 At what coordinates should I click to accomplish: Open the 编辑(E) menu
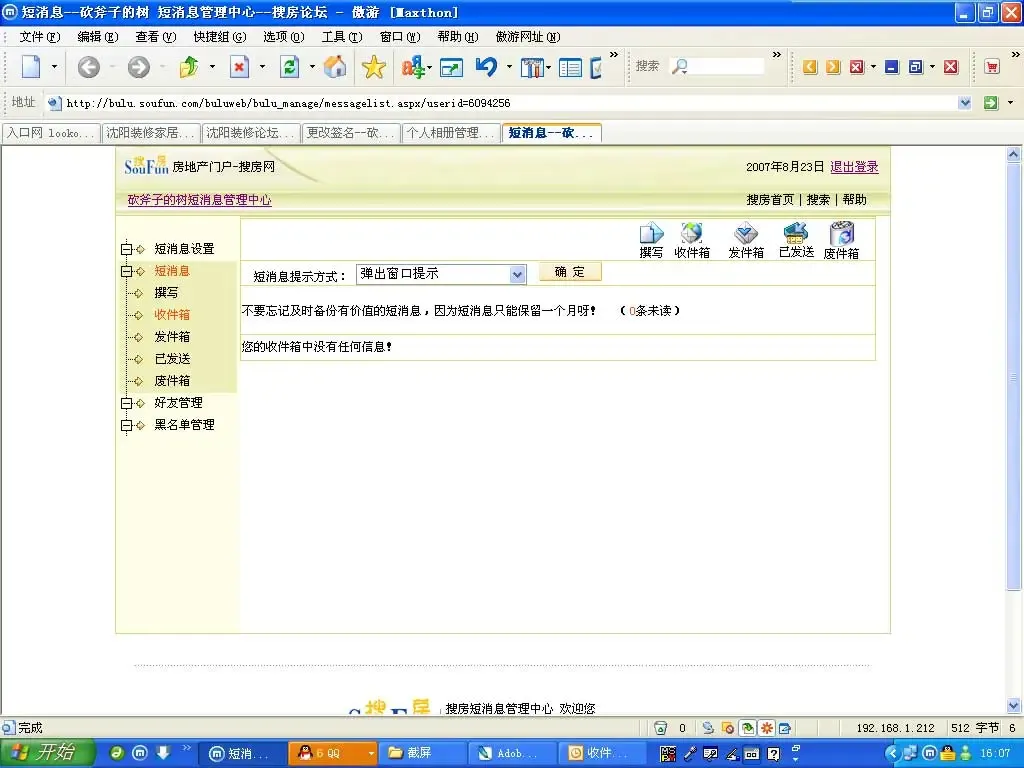pyautogui.click(x=97, y=37)
